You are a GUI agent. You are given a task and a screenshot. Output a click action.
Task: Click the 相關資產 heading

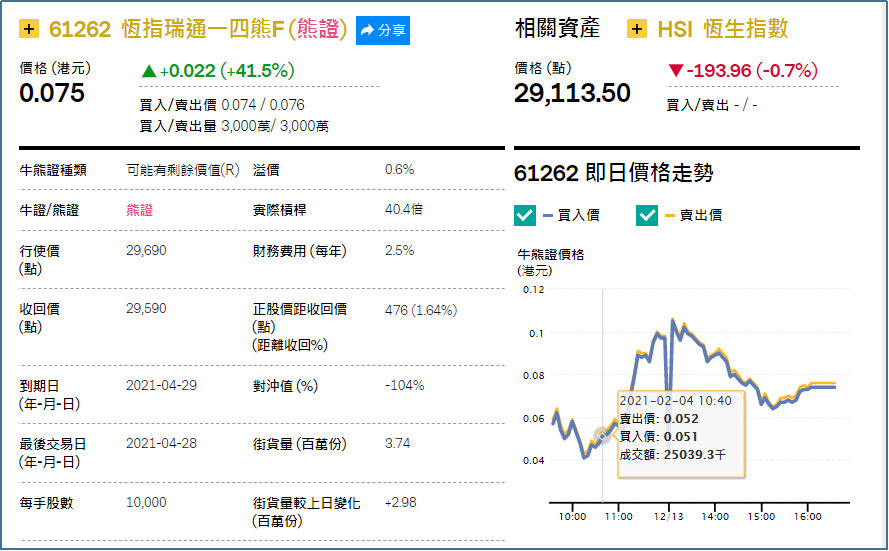click(557, 28)
